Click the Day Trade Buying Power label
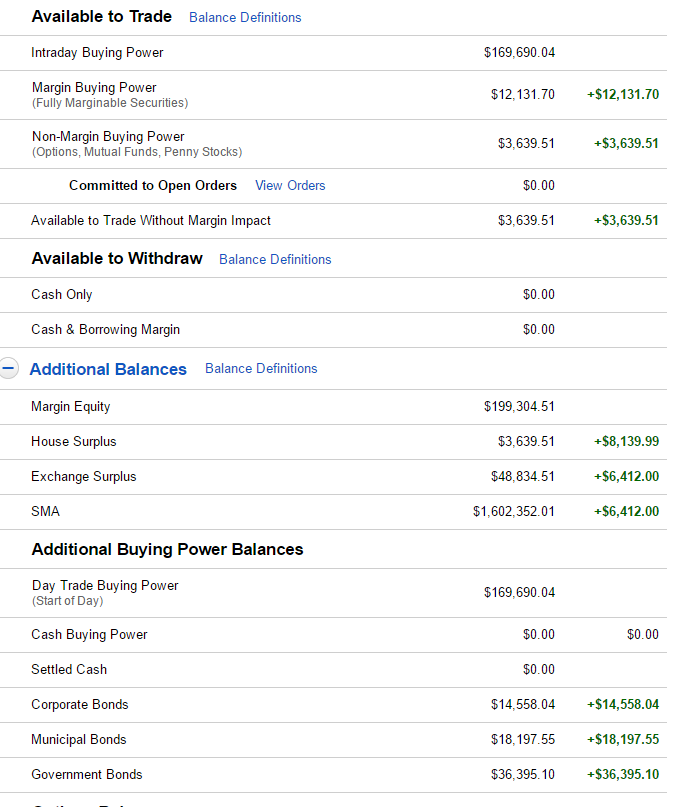 point(105,586)
